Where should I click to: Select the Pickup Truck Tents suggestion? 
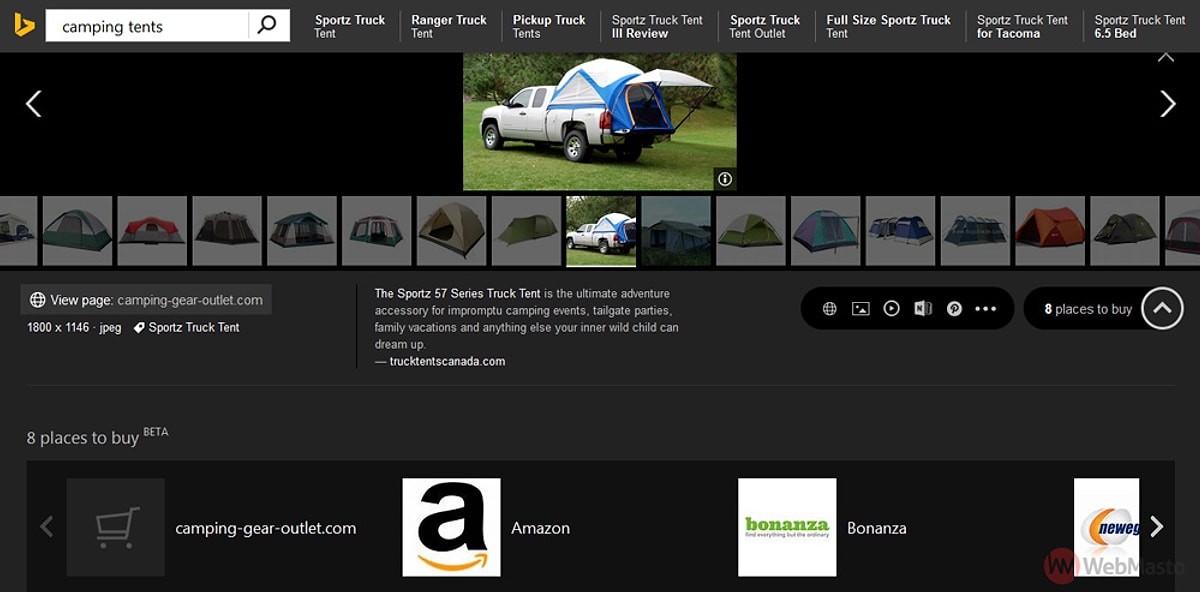click(549, 26)
